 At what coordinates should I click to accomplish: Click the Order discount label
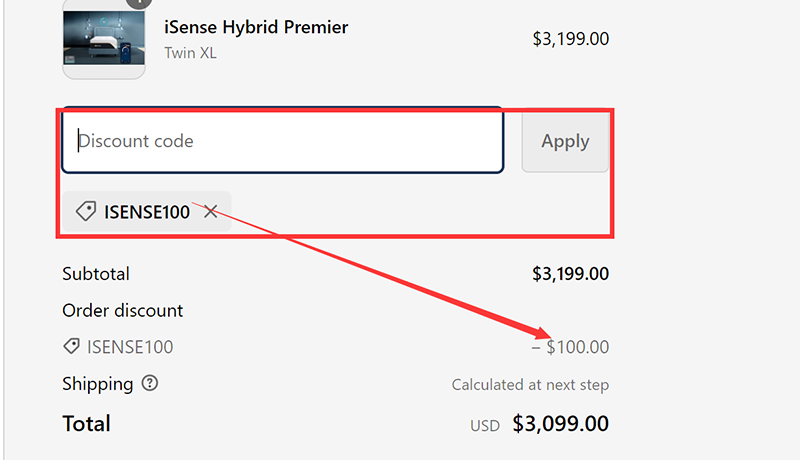pyautogui.click(x=122, y=311)
